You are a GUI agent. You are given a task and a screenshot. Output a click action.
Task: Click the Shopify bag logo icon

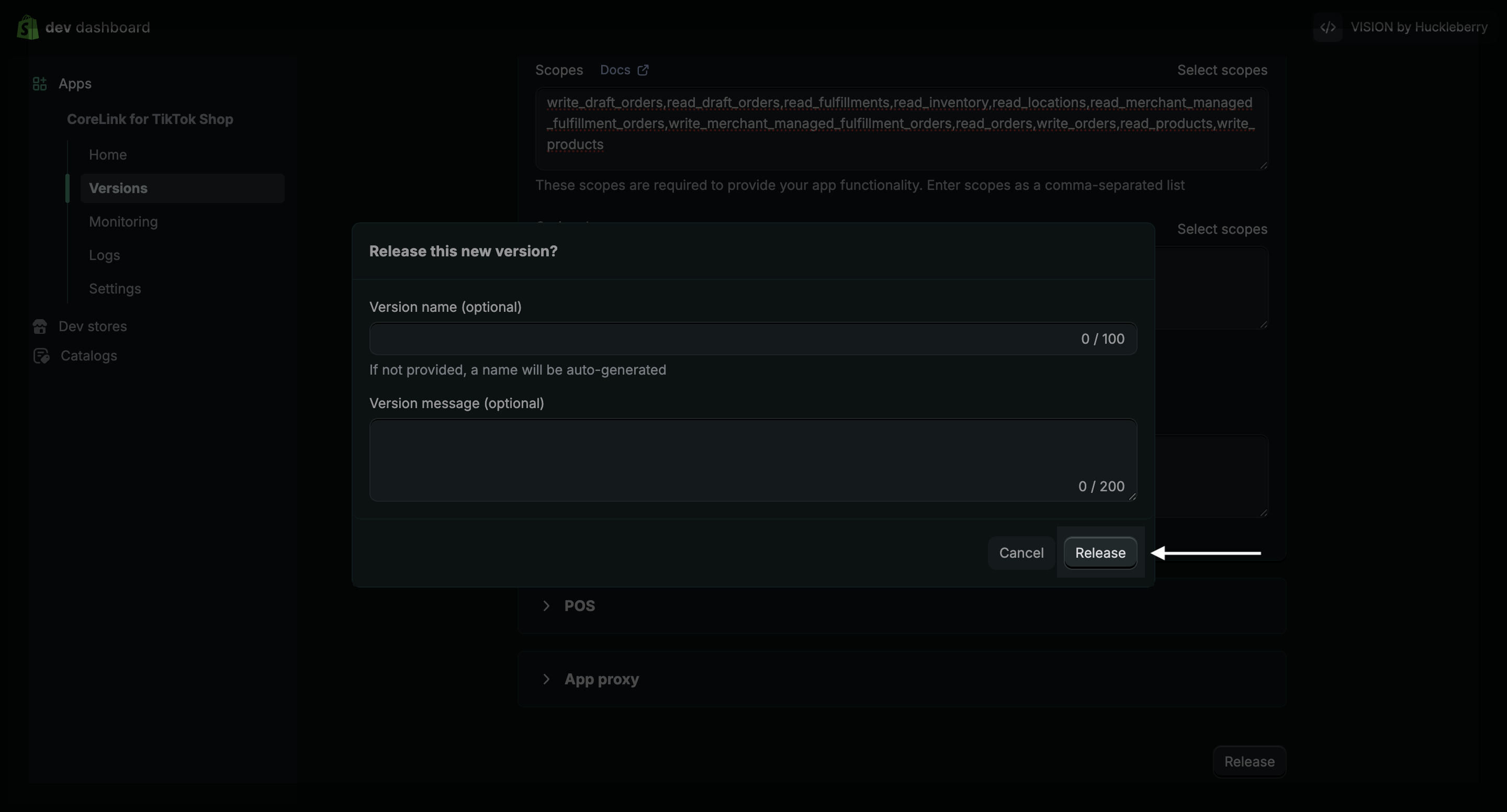28,27
